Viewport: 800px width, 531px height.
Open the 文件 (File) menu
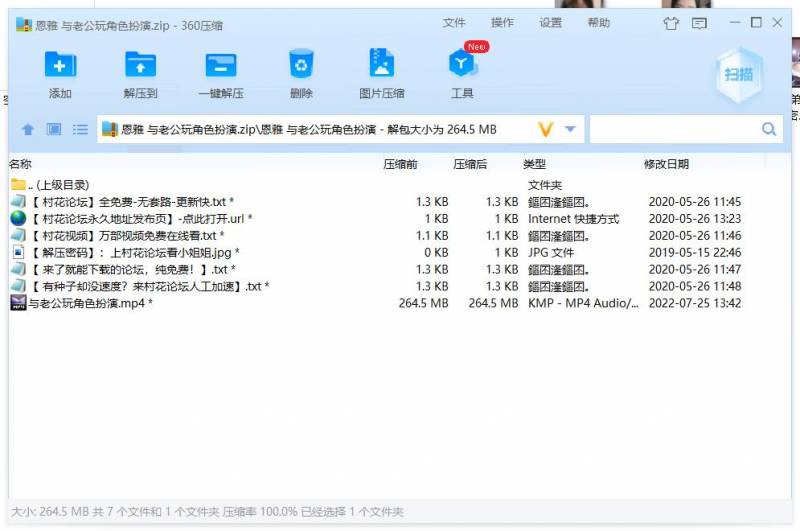[454, 23]
